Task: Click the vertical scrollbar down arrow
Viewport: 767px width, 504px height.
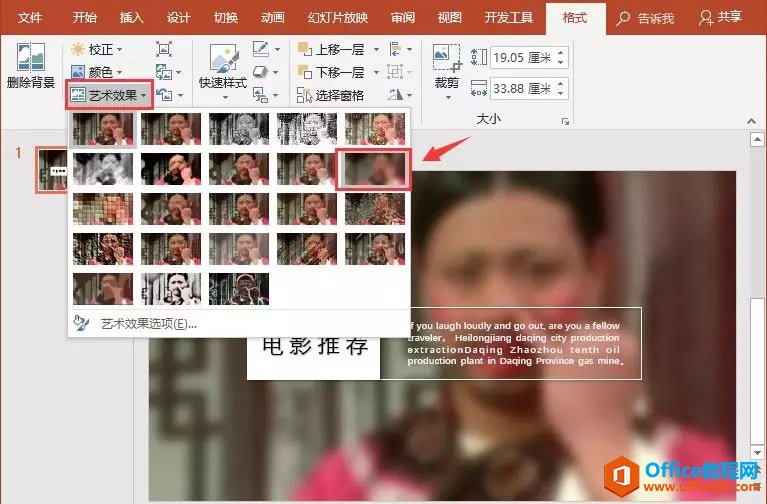Action: tap(757, 452)
